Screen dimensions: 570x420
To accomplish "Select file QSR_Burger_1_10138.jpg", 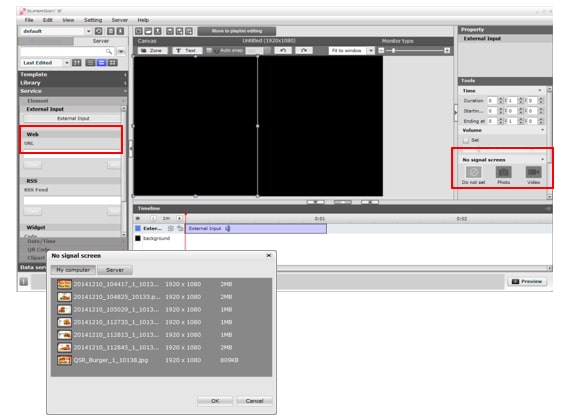I will [x=161, y=360].
